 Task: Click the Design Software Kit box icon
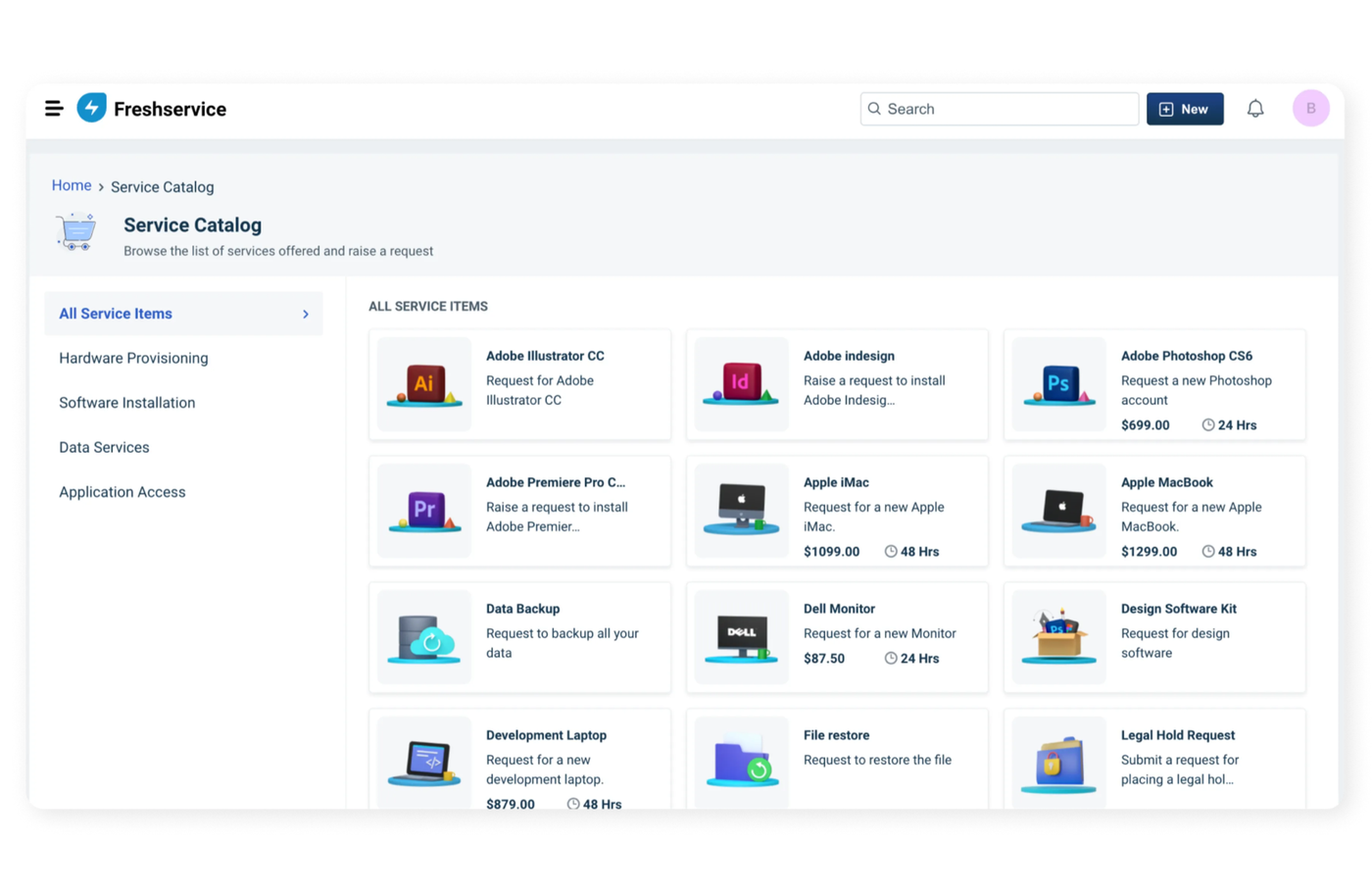coord(1059,636)
